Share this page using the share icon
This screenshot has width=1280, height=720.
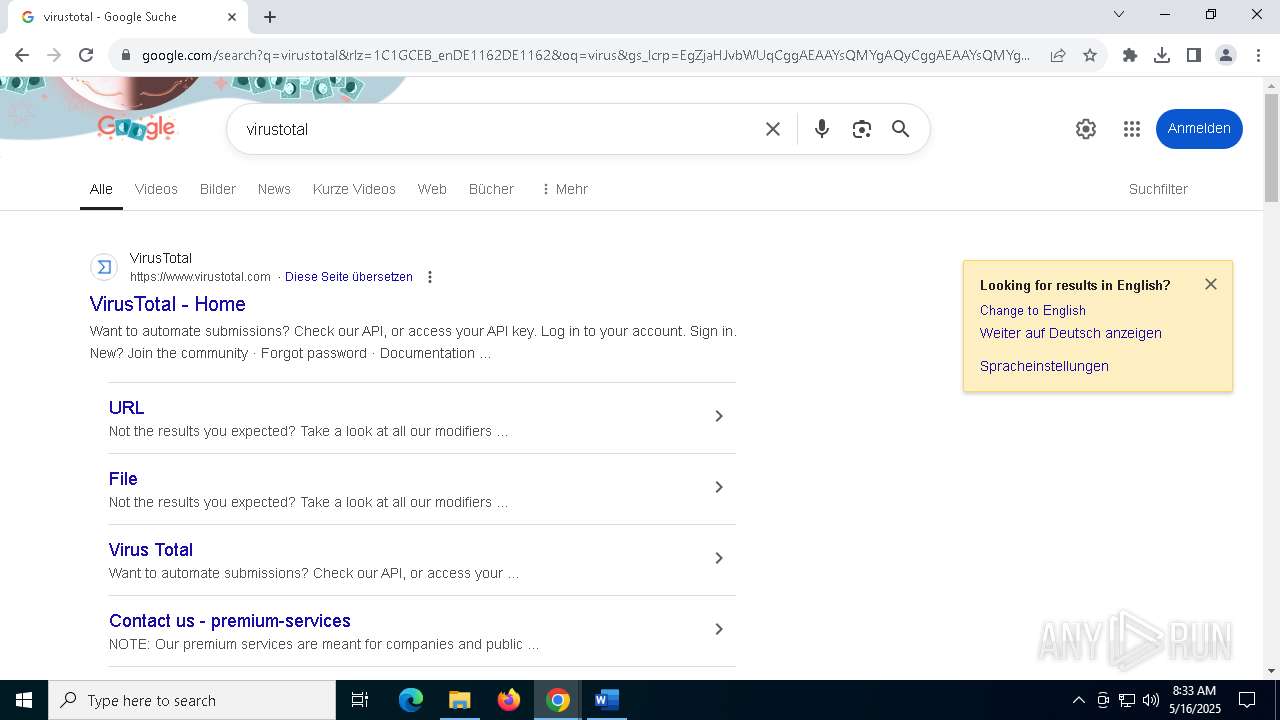click(1057, 55)
